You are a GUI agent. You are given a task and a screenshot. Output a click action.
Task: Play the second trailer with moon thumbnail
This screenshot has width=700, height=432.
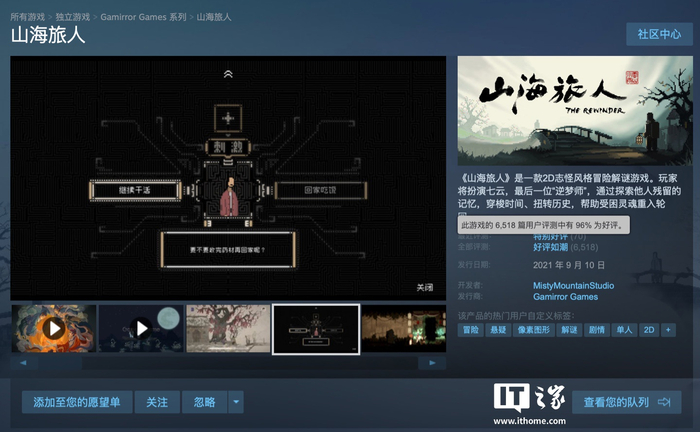point(141,329)
